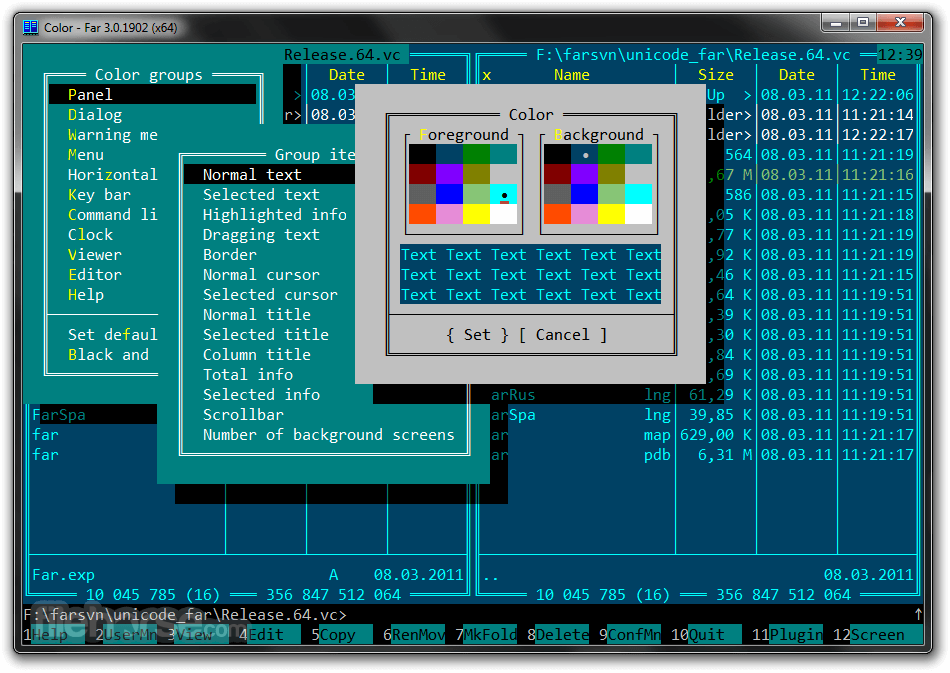Select green in the Foreground palette

point(476,154)
